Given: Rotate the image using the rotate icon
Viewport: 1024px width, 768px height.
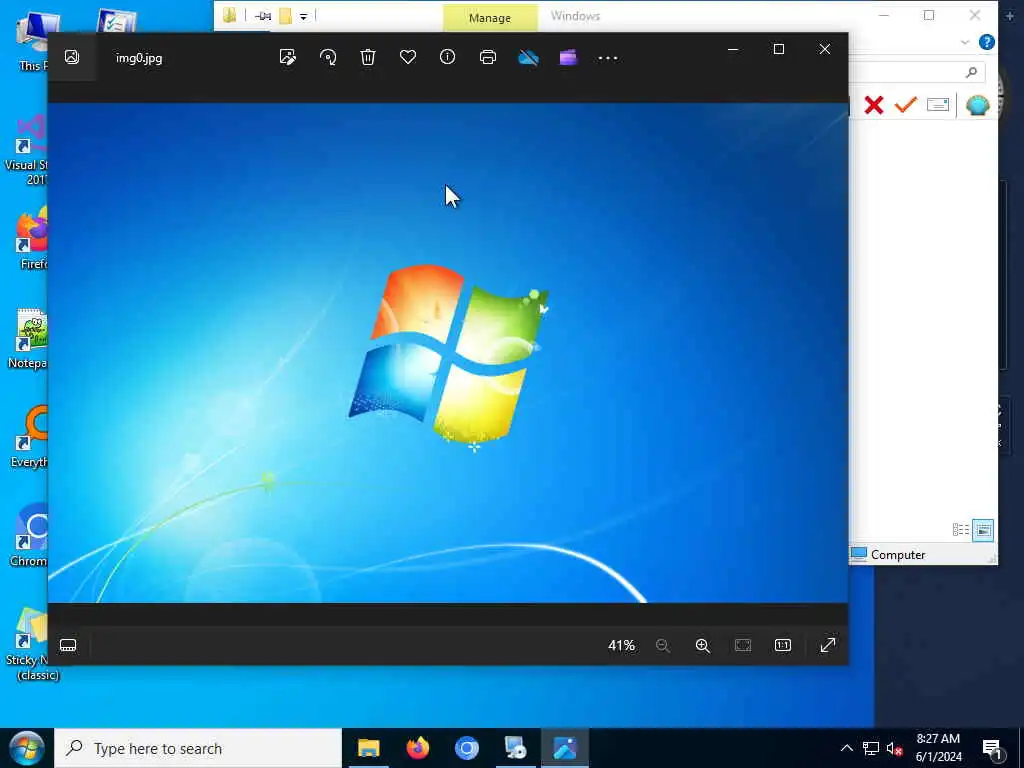Looking at the screenshot, I should pyautogui.click(x=328, y=57).
